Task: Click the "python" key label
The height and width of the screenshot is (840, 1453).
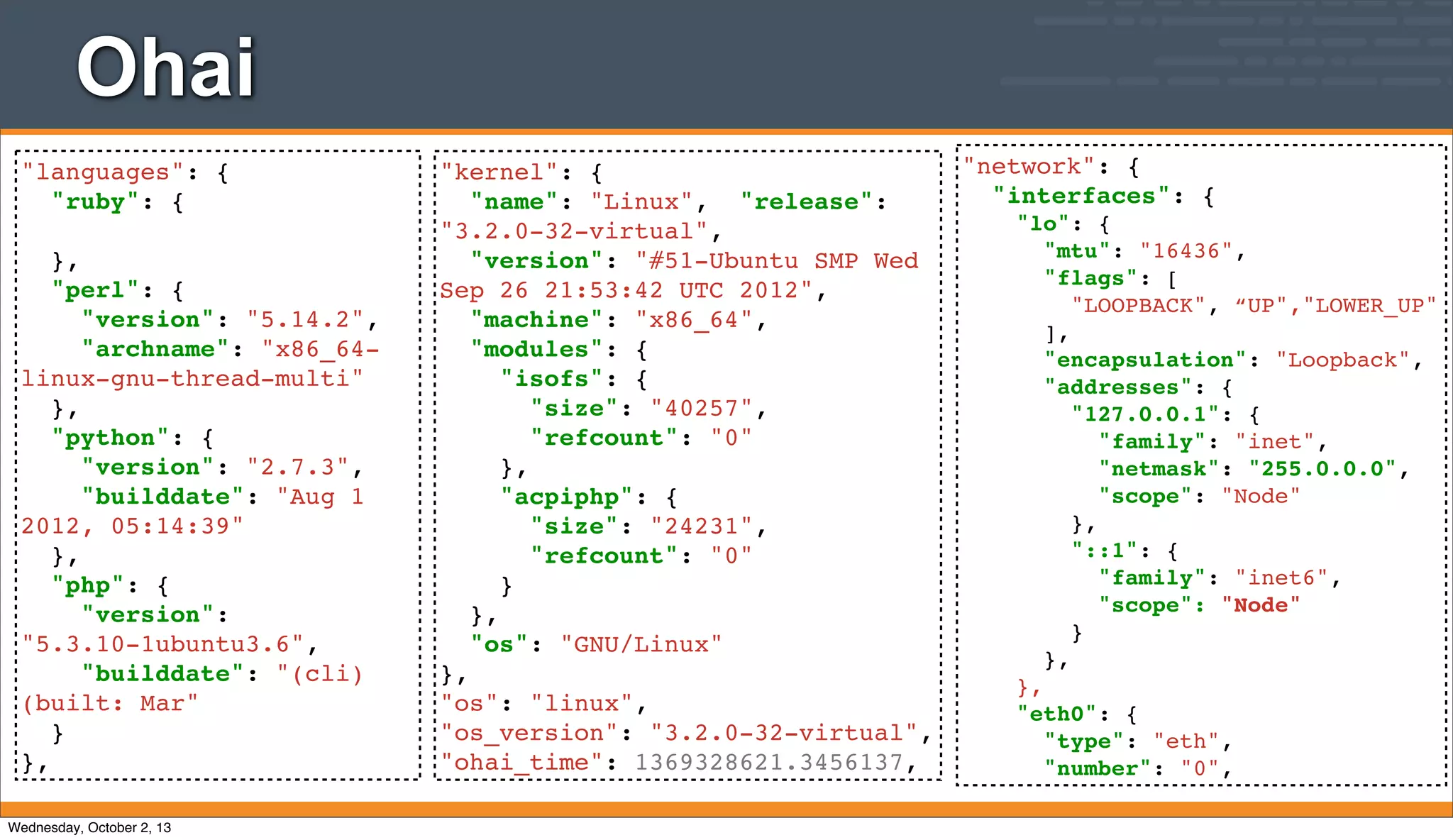Action: click(x=110, y=438)
